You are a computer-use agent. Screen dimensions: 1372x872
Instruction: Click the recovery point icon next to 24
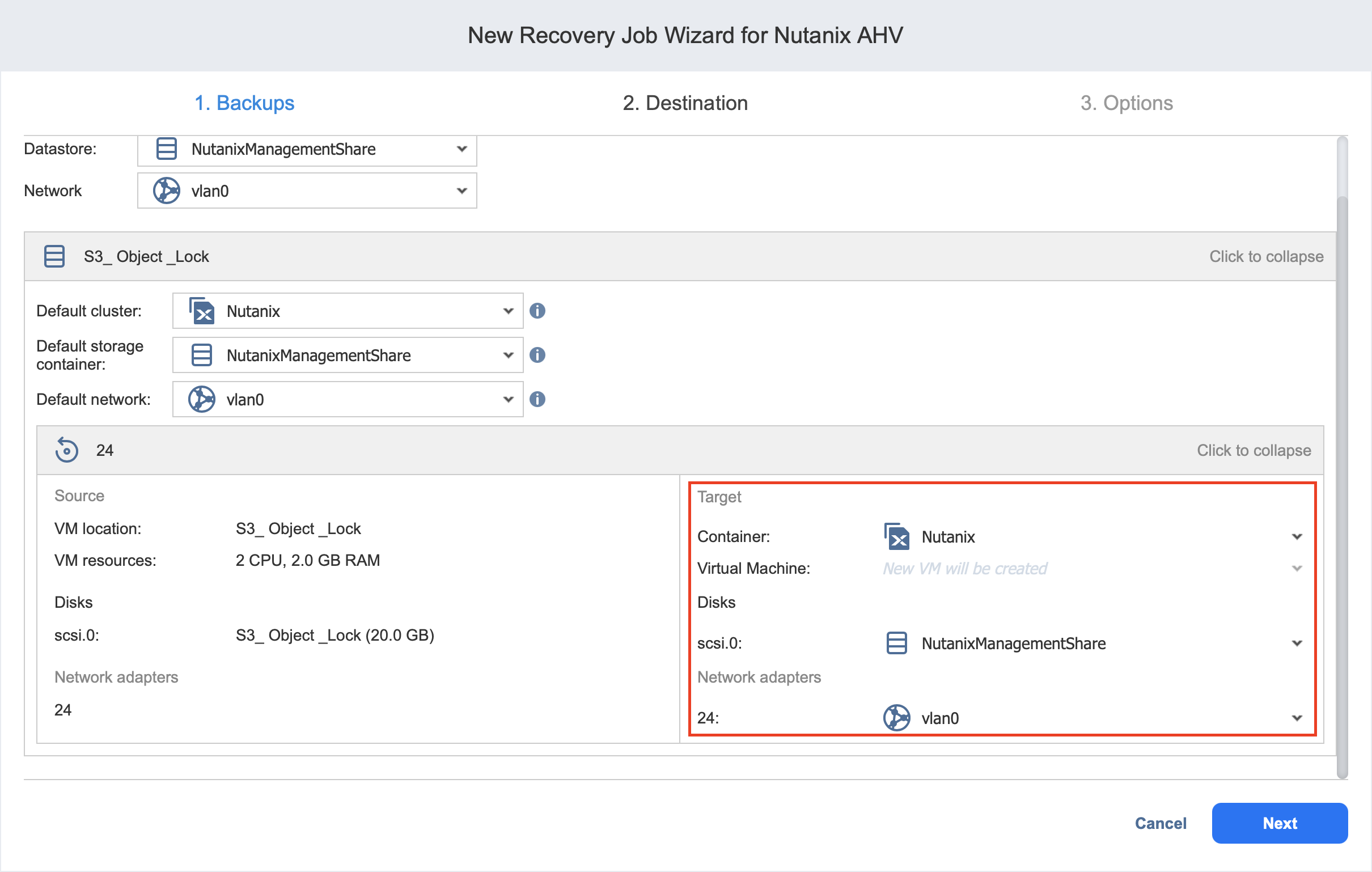[x=67, y=450]
